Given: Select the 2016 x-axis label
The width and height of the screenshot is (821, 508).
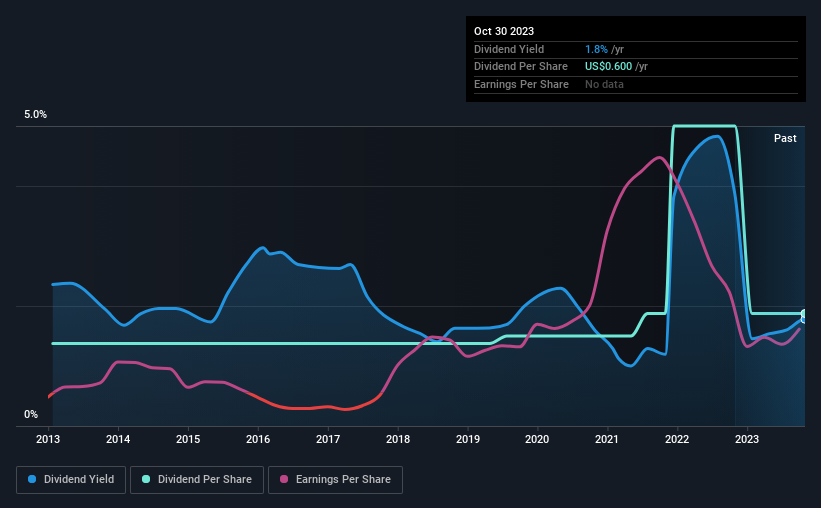Looking at the screenshot, I should click(258, 439).
